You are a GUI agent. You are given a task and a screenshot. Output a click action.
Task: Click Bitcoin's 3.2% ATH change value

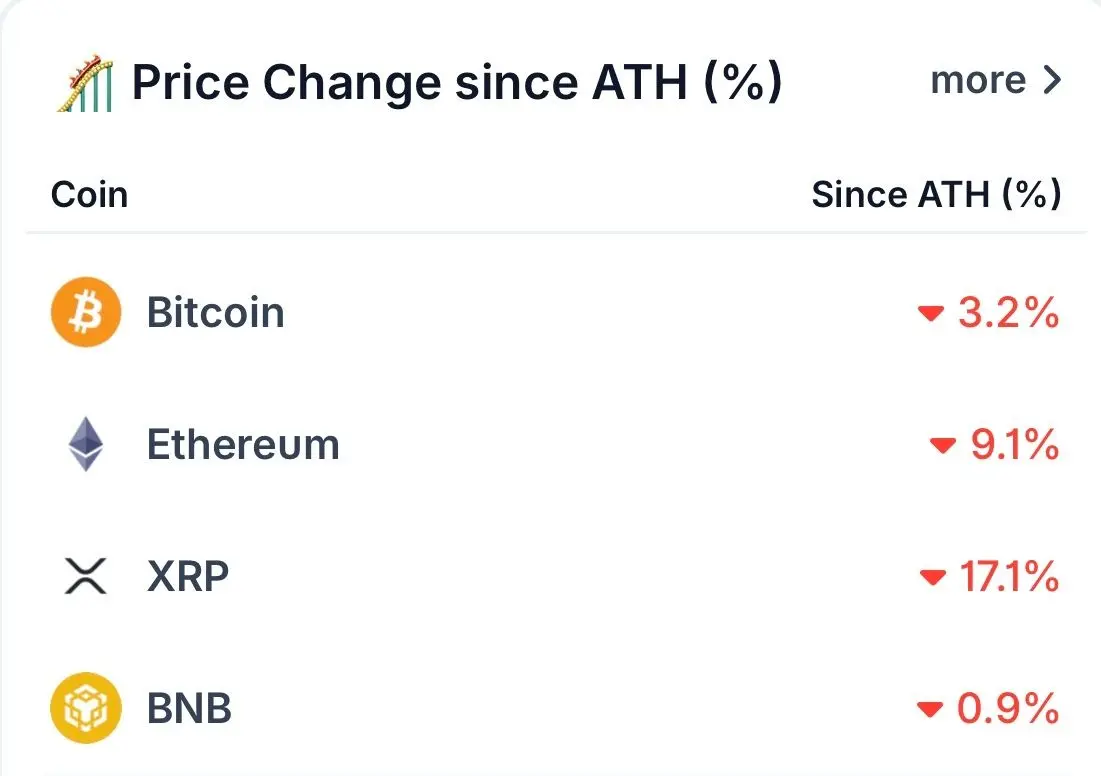(x=1008, y=314)
